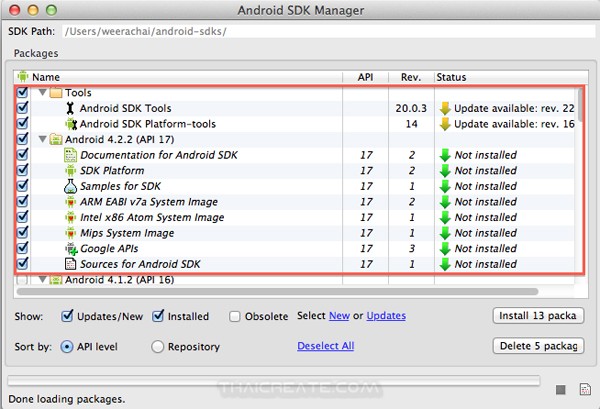Click the Status column header
This screenshot has width=600, height=409.
pyautogui.click(x=511, y=77)
